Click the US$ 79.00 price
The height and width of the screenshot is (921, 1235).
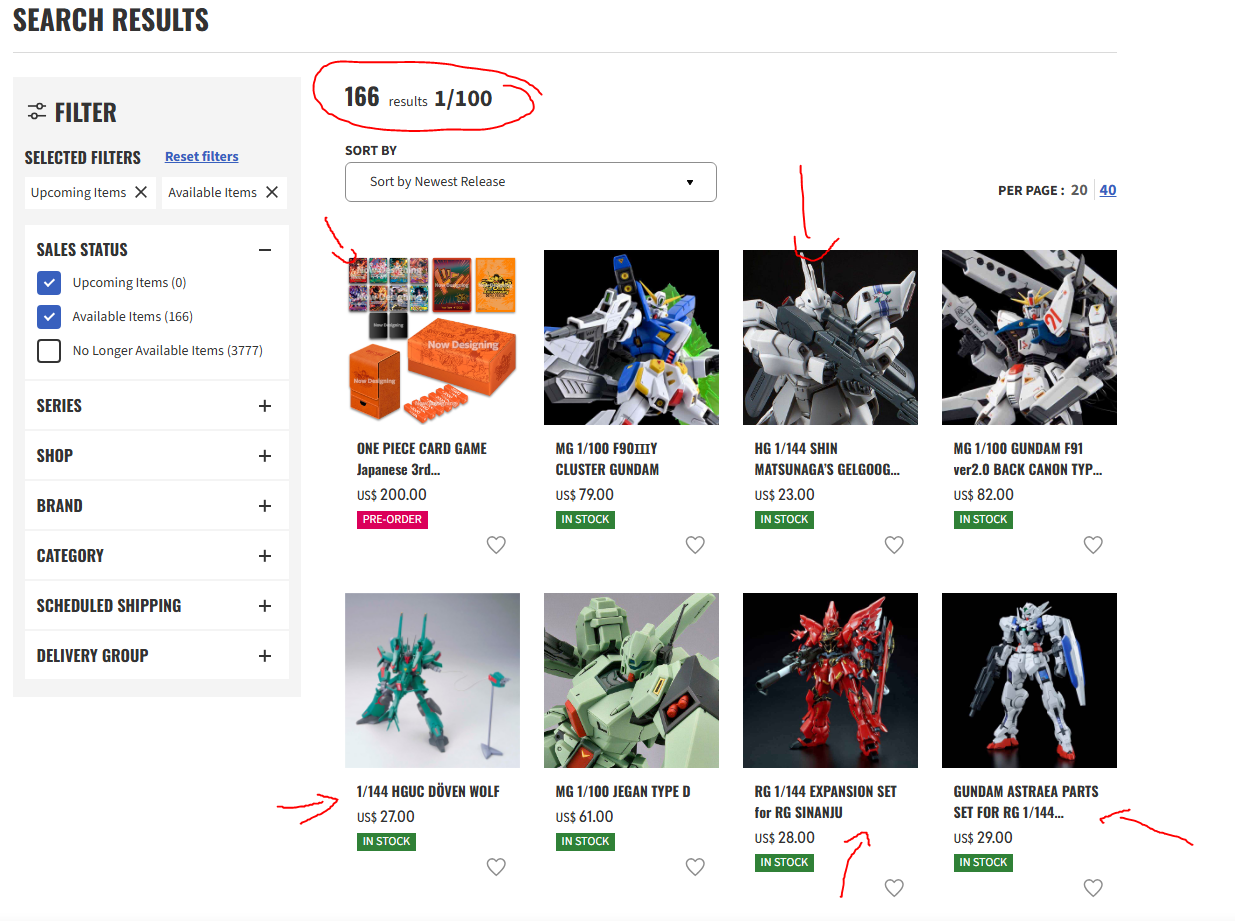585,495
